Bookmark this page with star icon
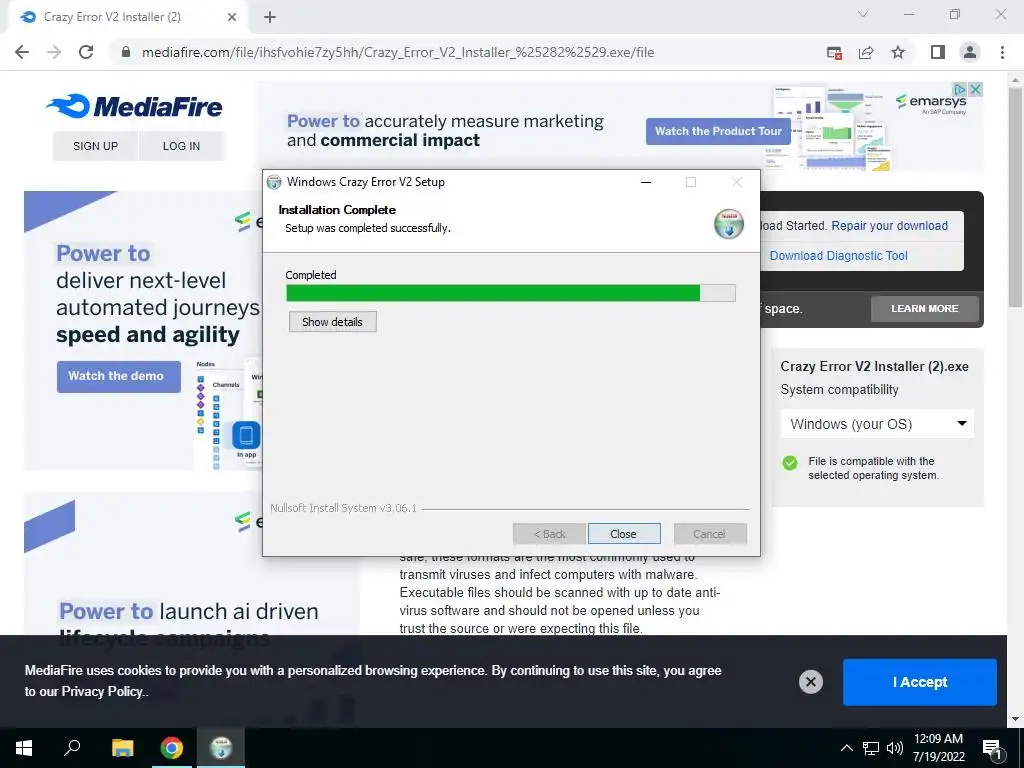 pos(898,52)
